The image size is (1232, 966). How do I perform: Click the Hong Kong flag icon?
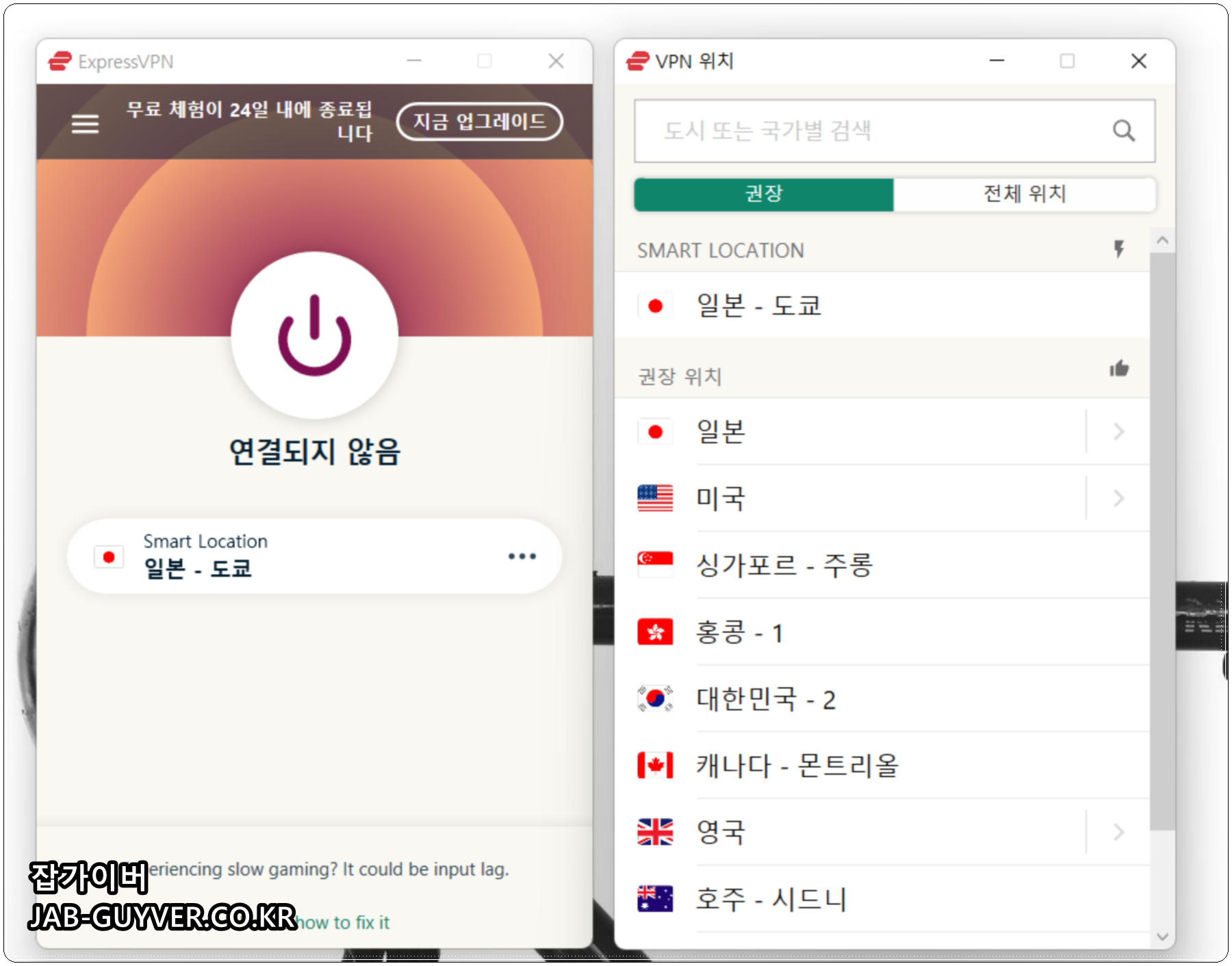coord(655,631)
